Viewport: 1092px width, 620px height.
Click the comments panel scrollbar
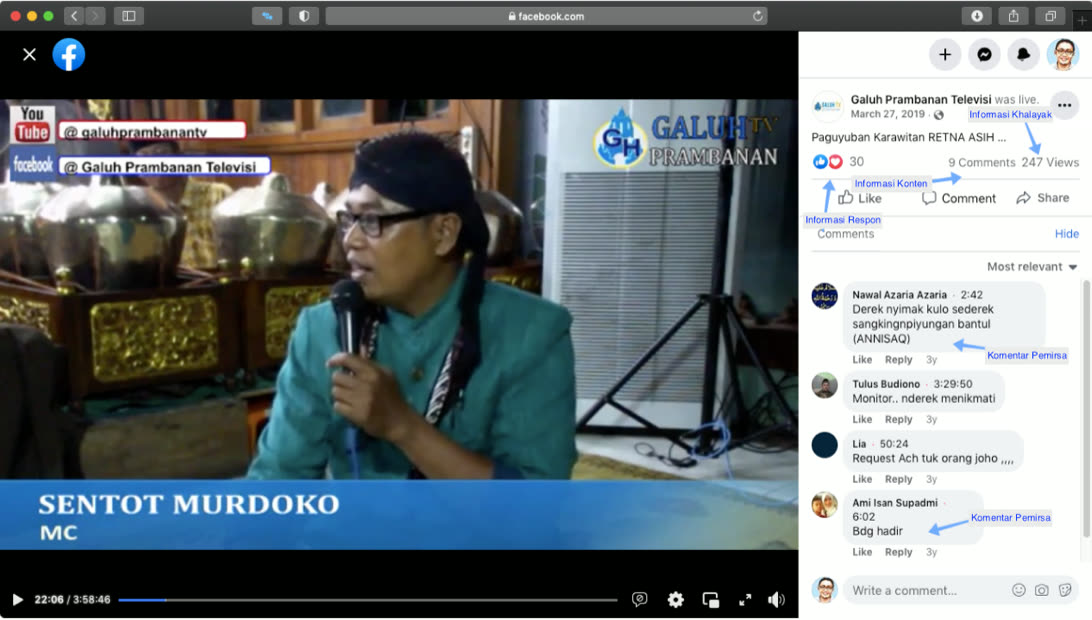(1085, 409)
